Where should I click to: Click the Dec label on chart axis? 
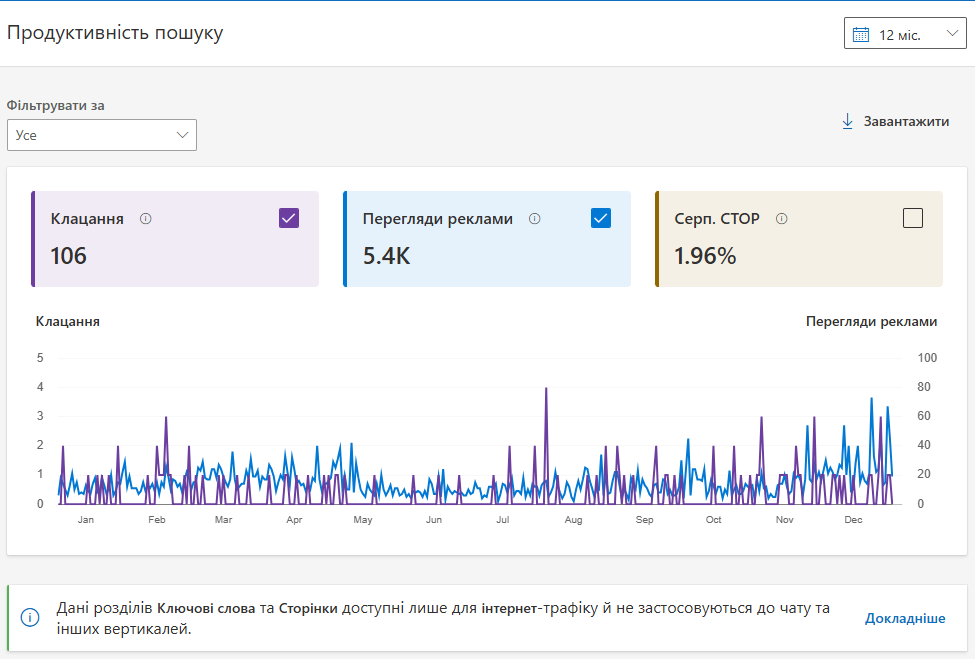pos(853,520)
